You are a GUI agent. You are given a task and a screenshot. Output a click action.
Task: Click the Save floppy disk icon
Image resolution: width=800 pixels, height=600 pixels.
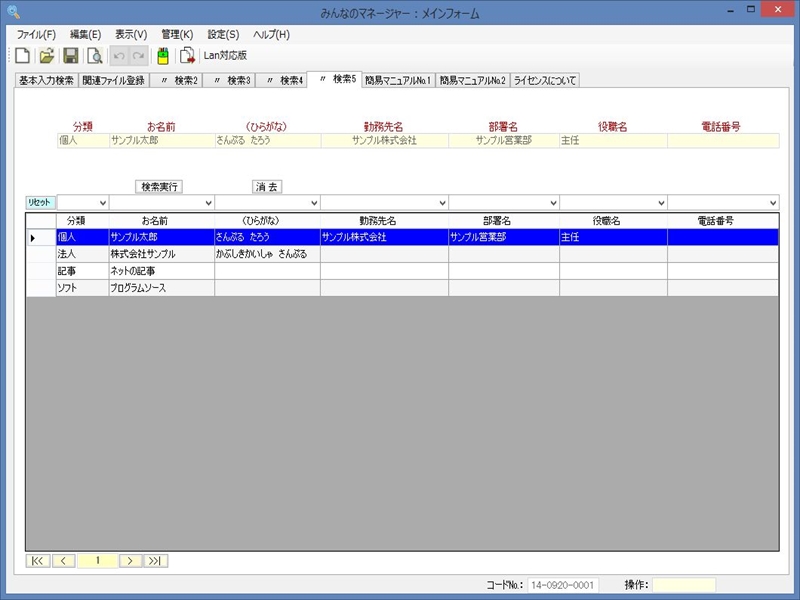(x=71, y=56)
